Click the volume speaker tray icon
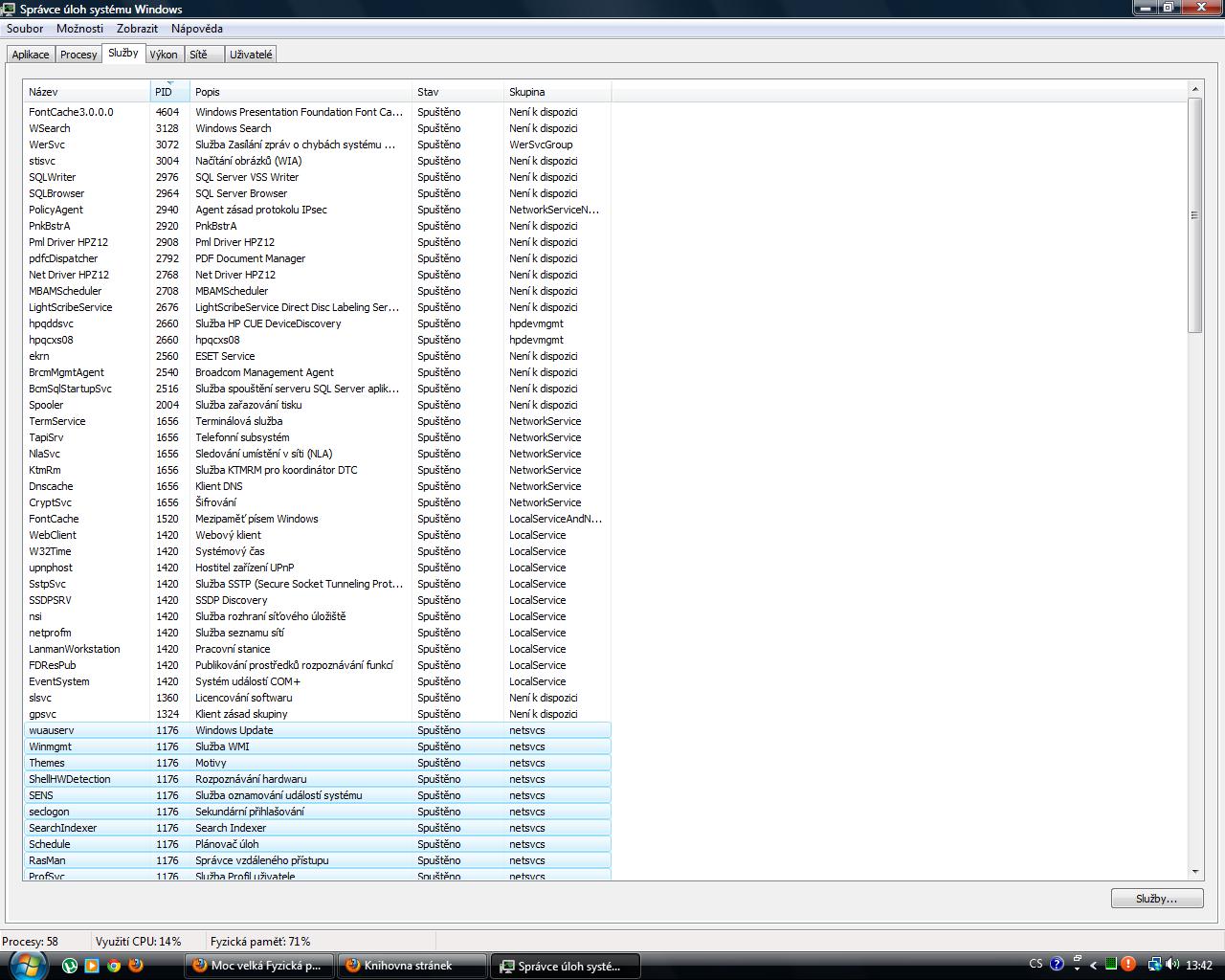1225x980 pixels. click(x=1172, y=965)
